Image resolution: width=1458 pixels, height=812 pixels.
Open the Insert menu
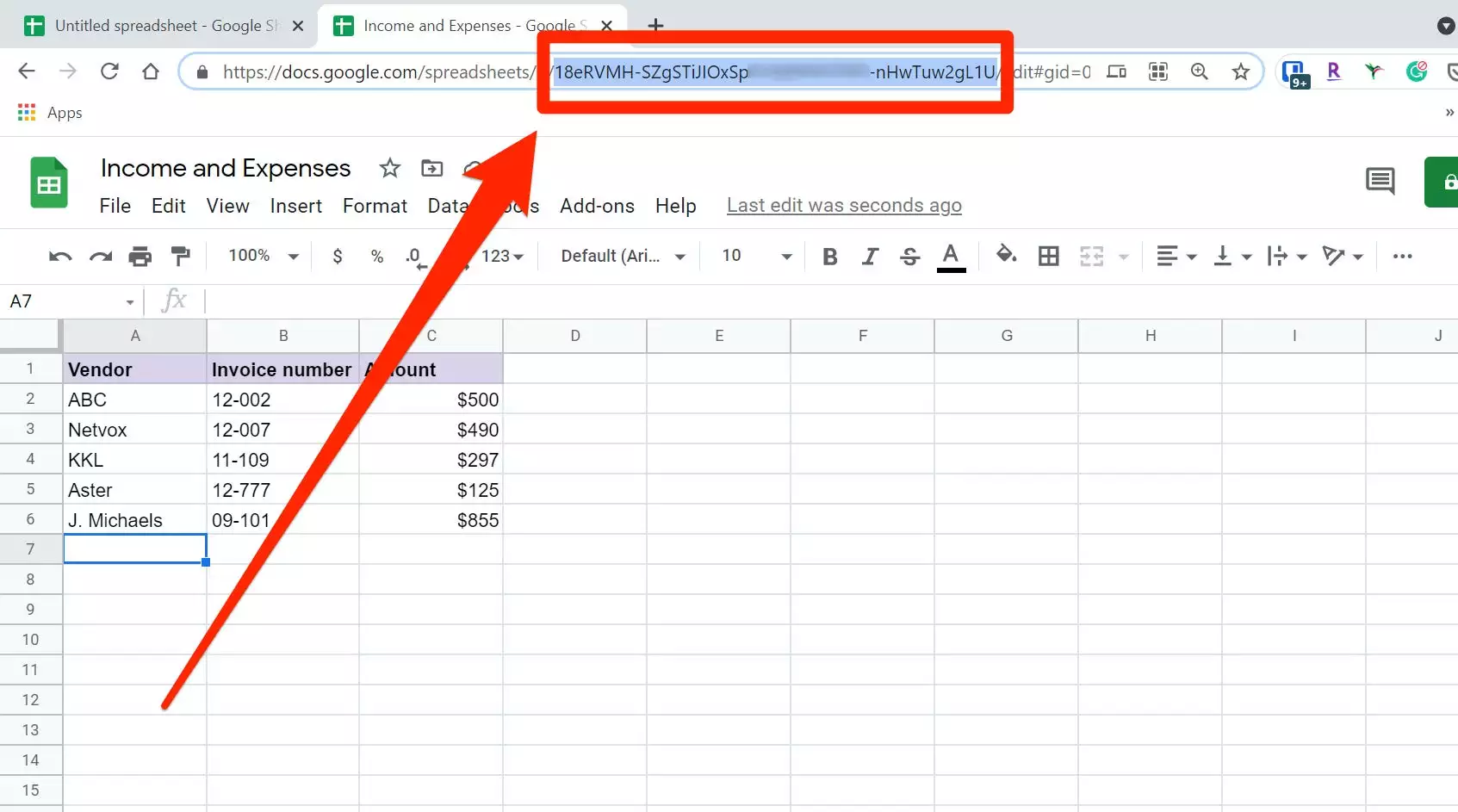pyautogui.click(x=295, y=206)
